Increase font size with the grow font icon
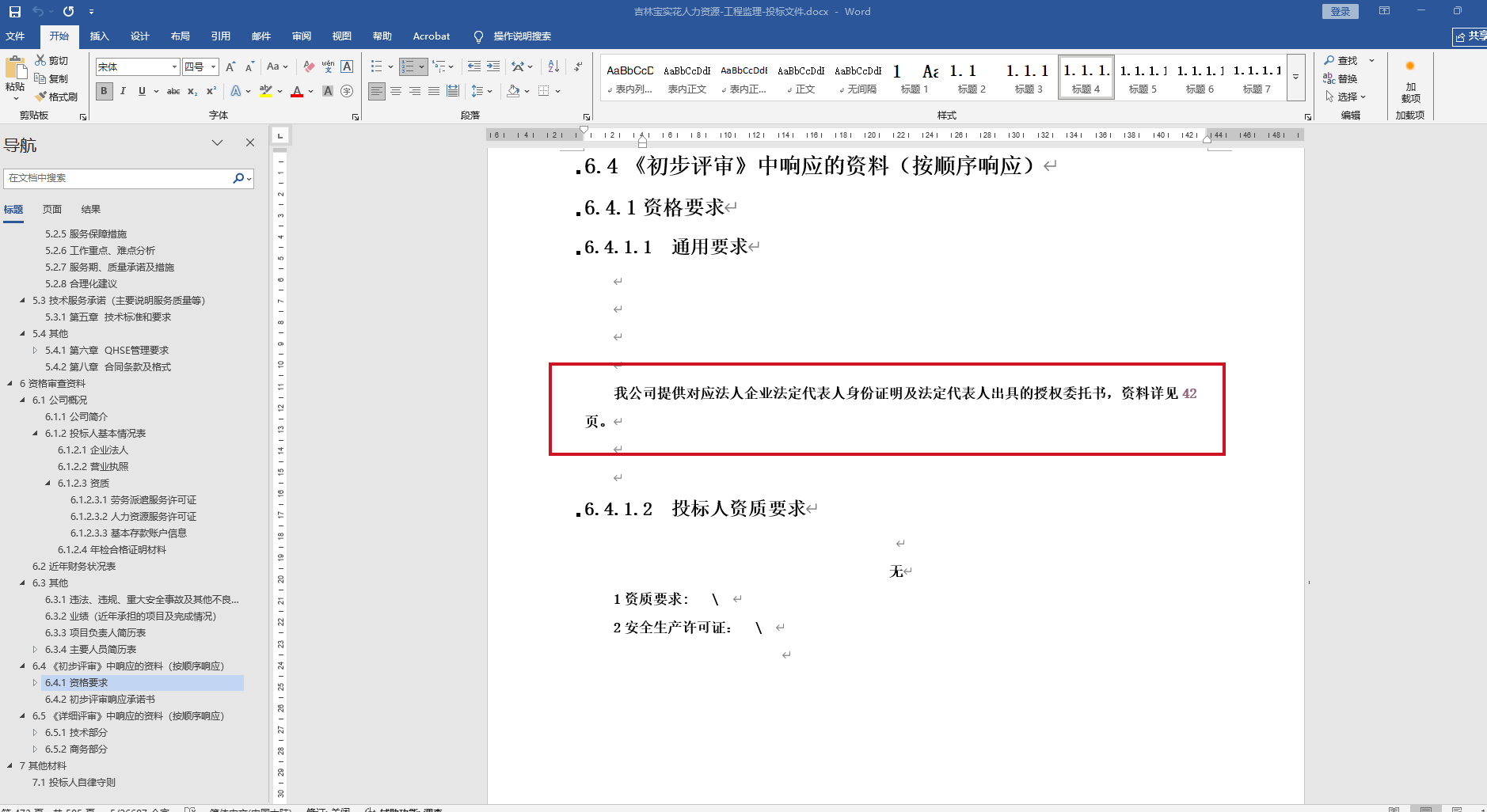The height and width of the screenshot is (812, 1487). pos(230,67)
